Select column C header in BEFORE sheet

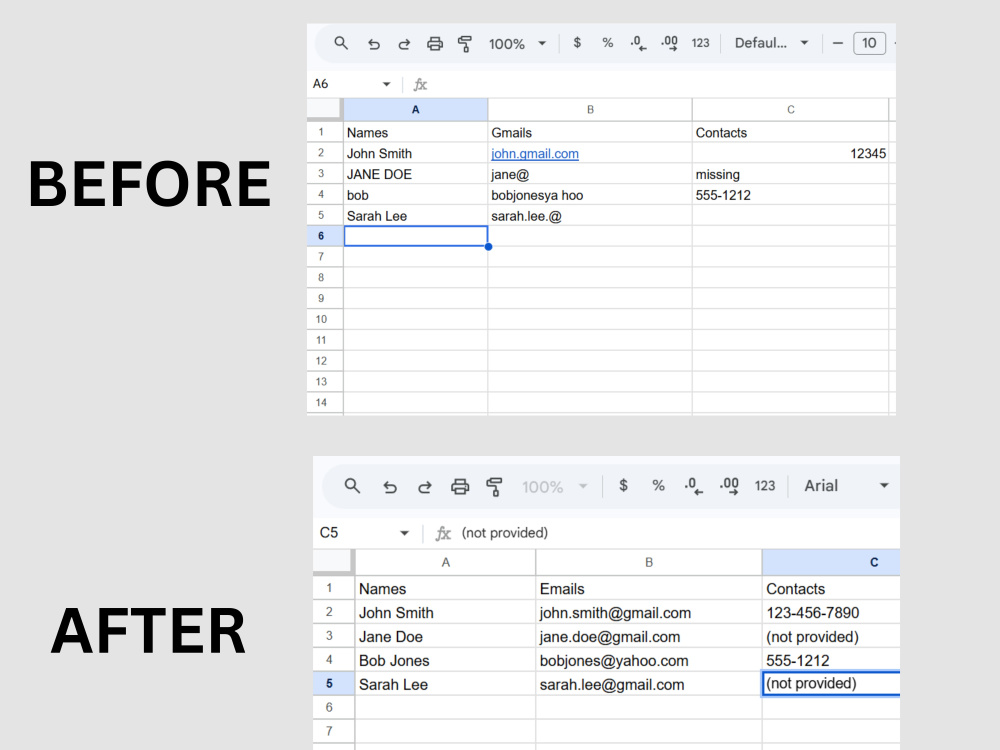point(791,110)
